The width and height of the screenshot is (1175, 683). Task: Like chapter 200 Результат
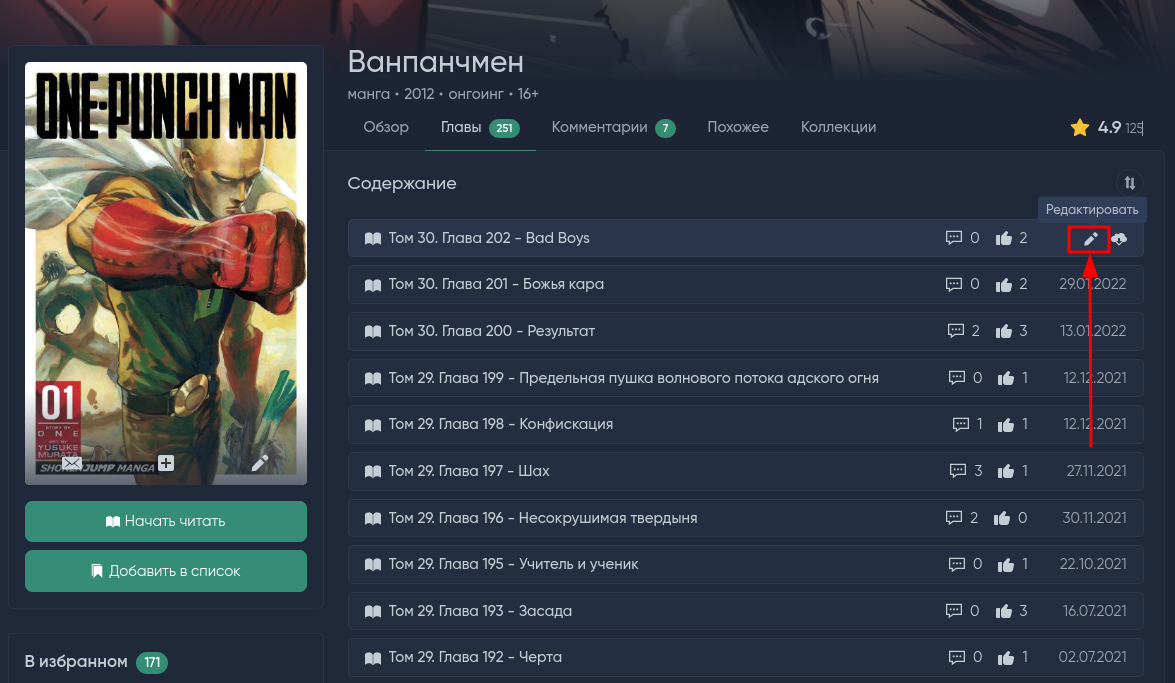[1003, 331]
